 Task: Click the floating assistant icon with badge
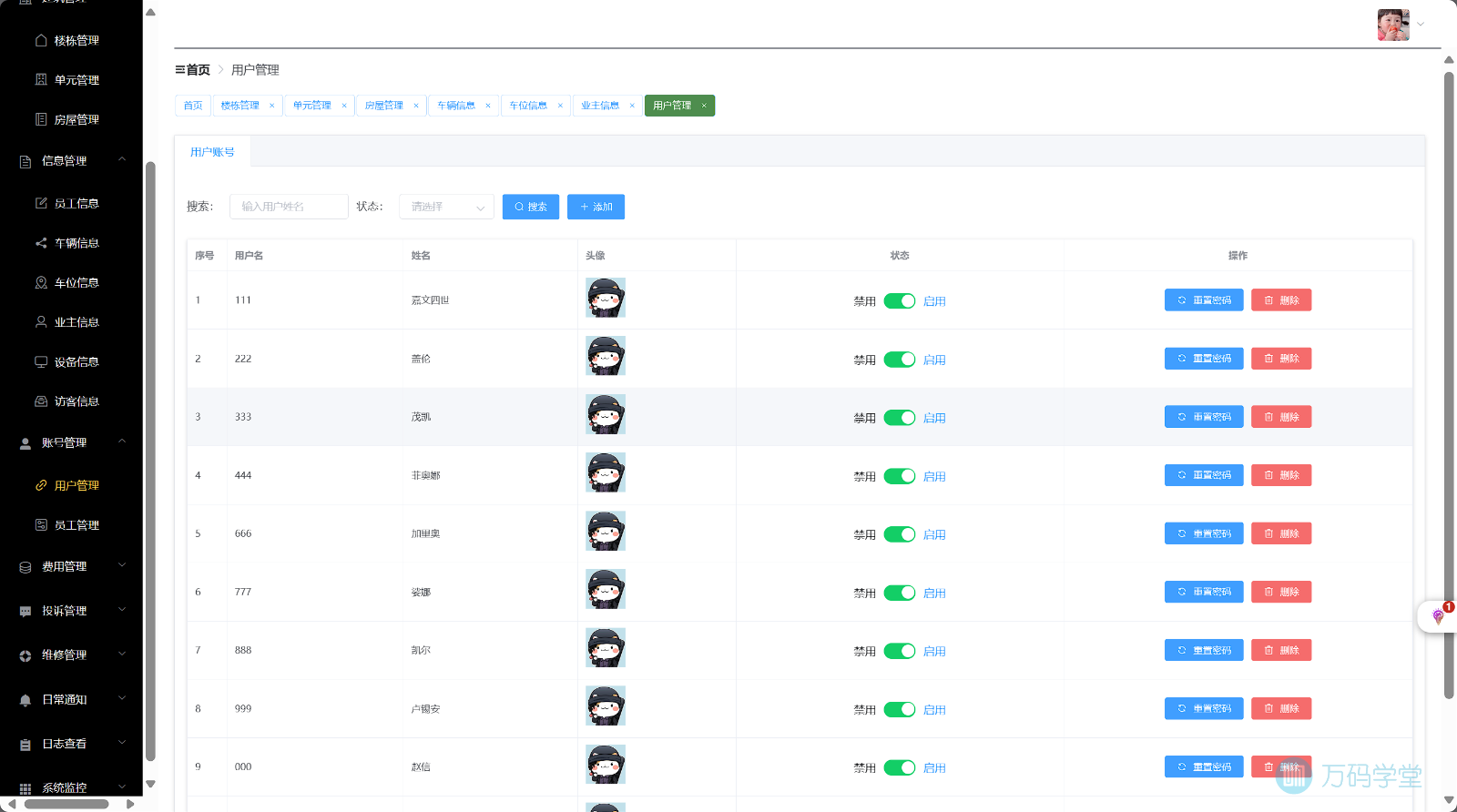[1438, 616]
